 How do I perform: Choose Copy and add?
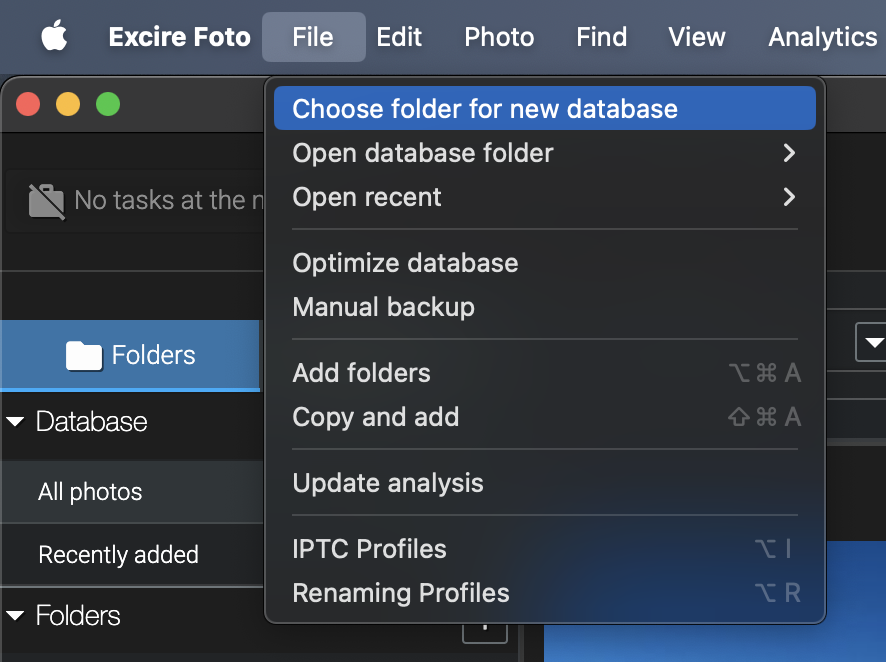pyautogui.click(x=545, y=417)
